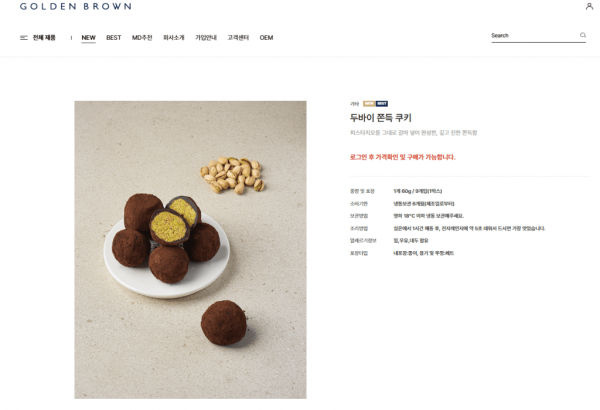
Task: Open the main product cookie photo
Action: (x=190, y=250)
